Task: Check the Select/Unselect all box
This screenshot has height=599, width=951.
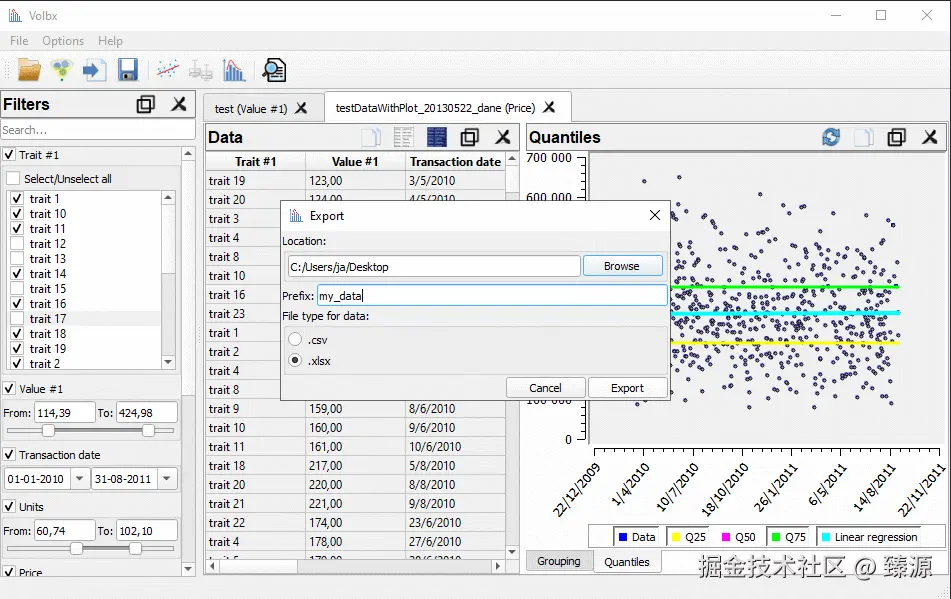Action: tap(14, 179)
